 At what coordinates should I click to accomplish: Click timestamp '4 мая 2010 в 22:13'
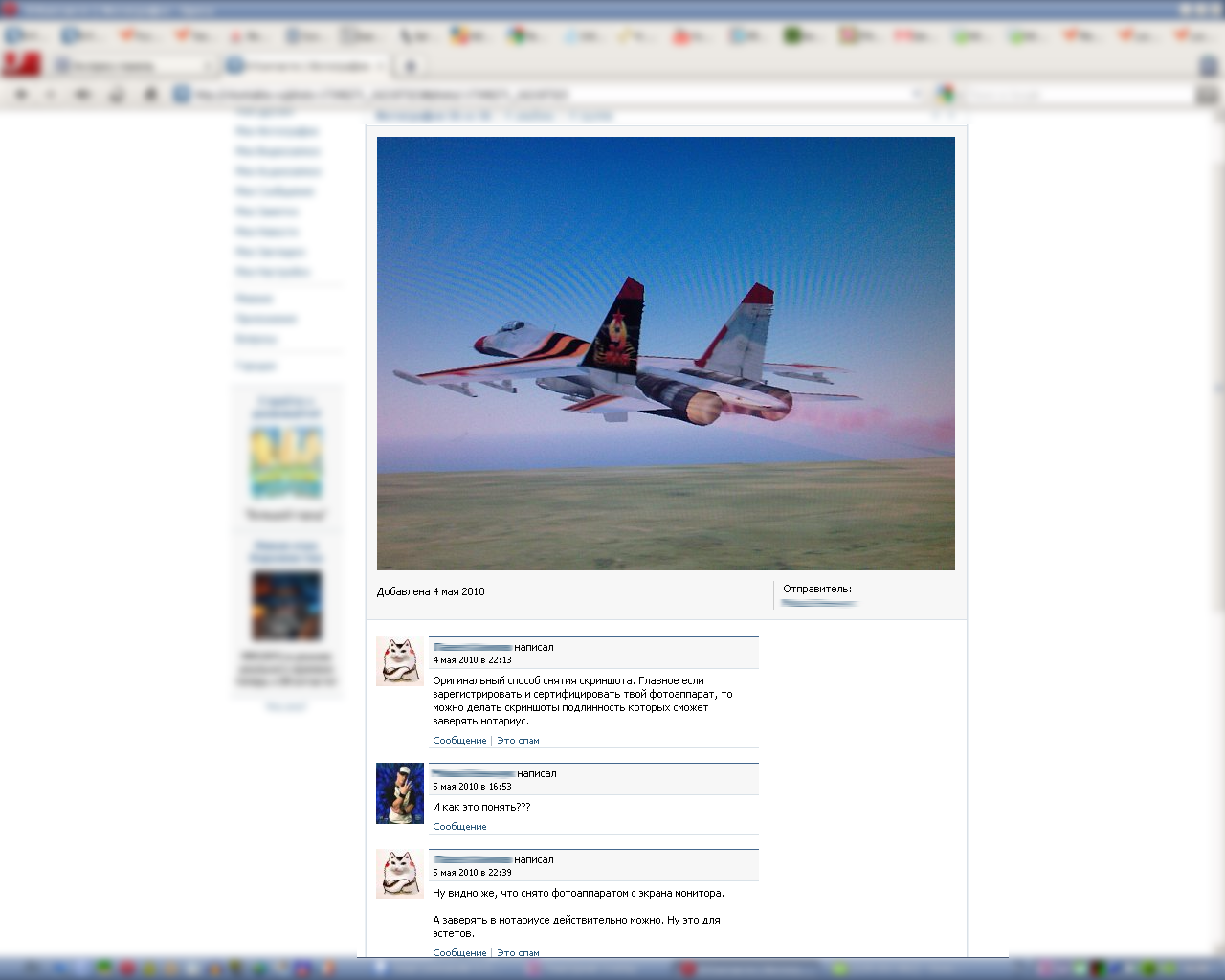(472, 660)
